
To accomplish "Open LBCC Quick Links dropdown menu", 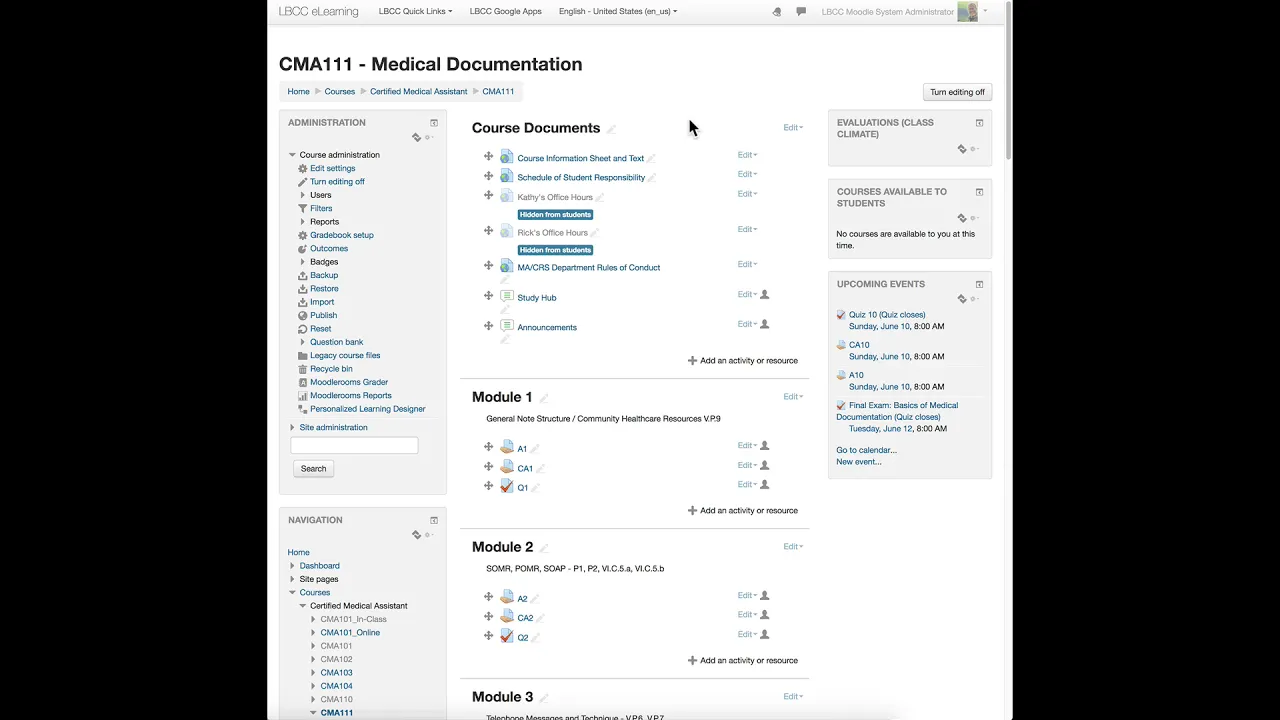I will tap(415, 11).
